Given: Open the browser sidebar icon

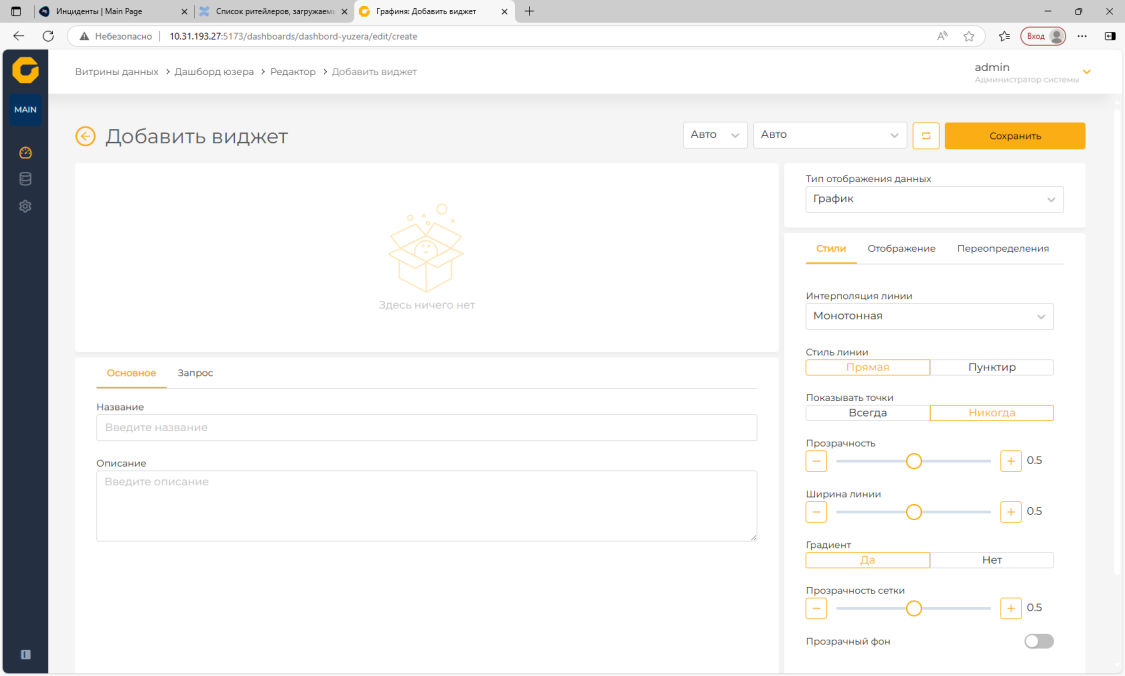Looking at the screenshot, I should (x=1110, y=36).
